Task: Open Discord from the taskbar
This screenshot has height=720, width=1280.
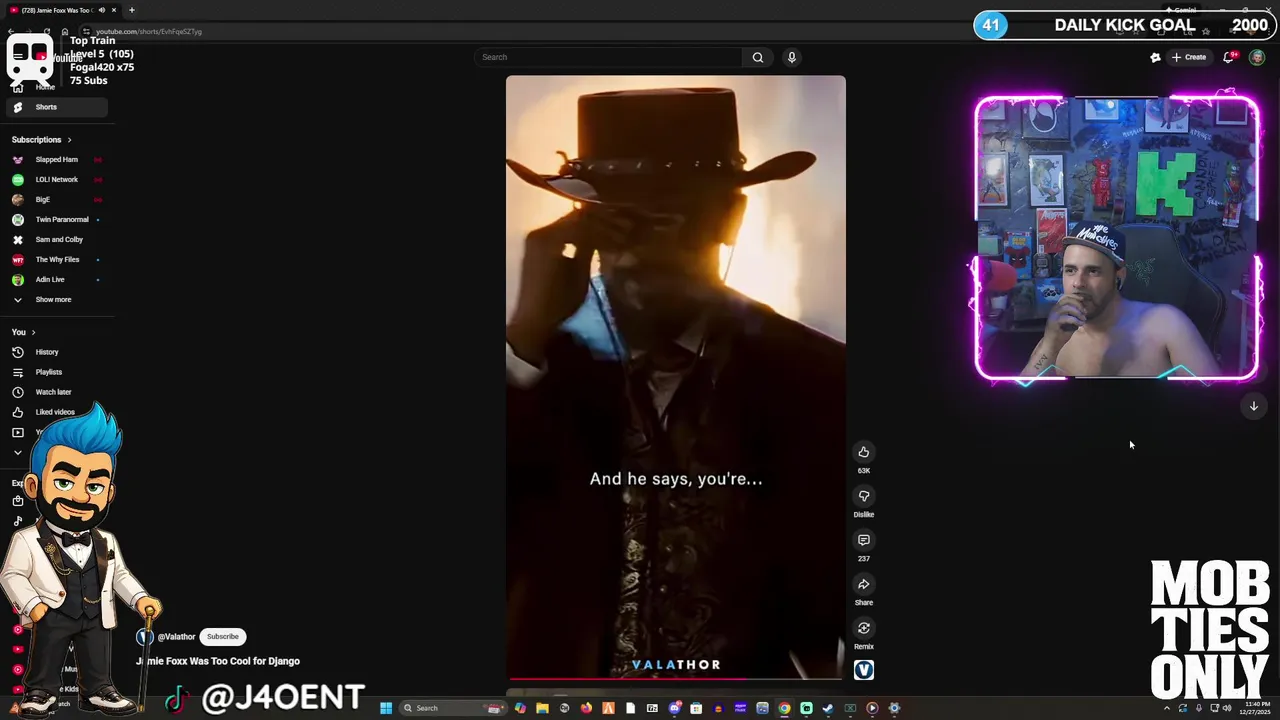Action: click(674, 708)
